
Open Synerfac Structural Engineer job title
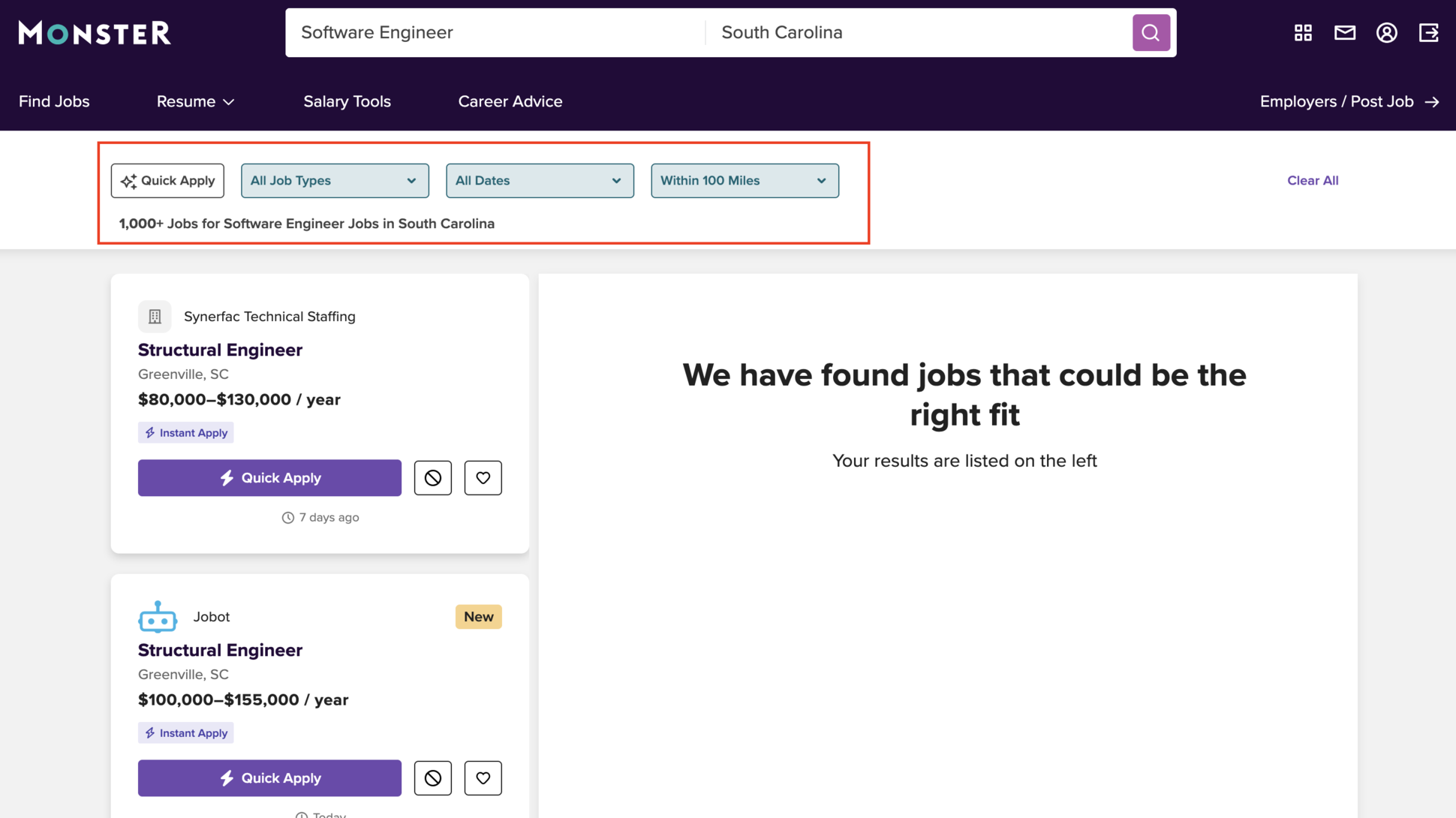pos(220,350)
